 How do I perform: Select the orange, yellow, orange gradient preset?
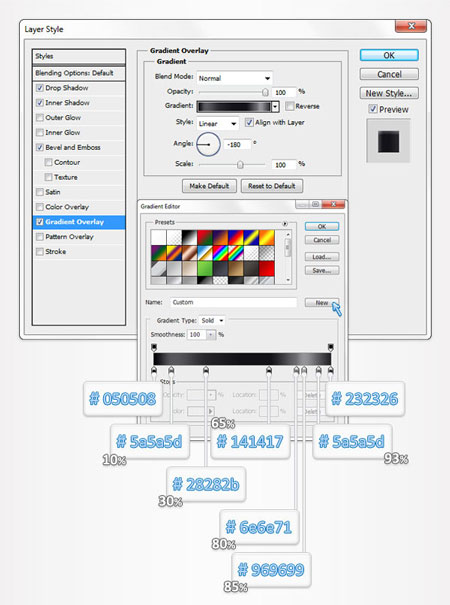tap(267, 238)
